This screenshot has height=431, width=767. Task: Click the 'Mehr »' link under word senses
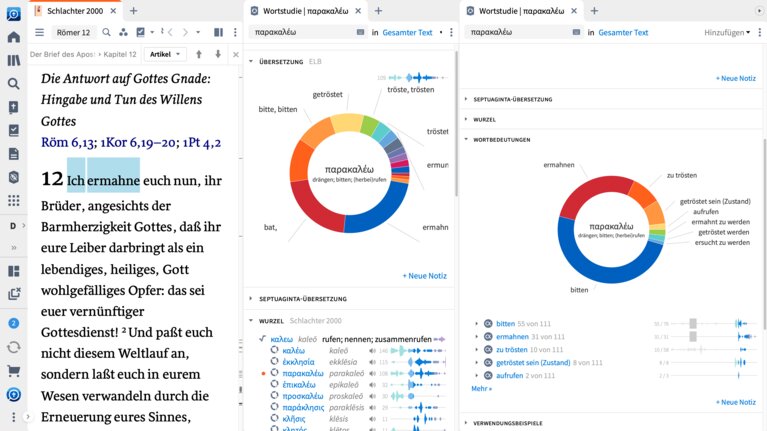point(481,388)
